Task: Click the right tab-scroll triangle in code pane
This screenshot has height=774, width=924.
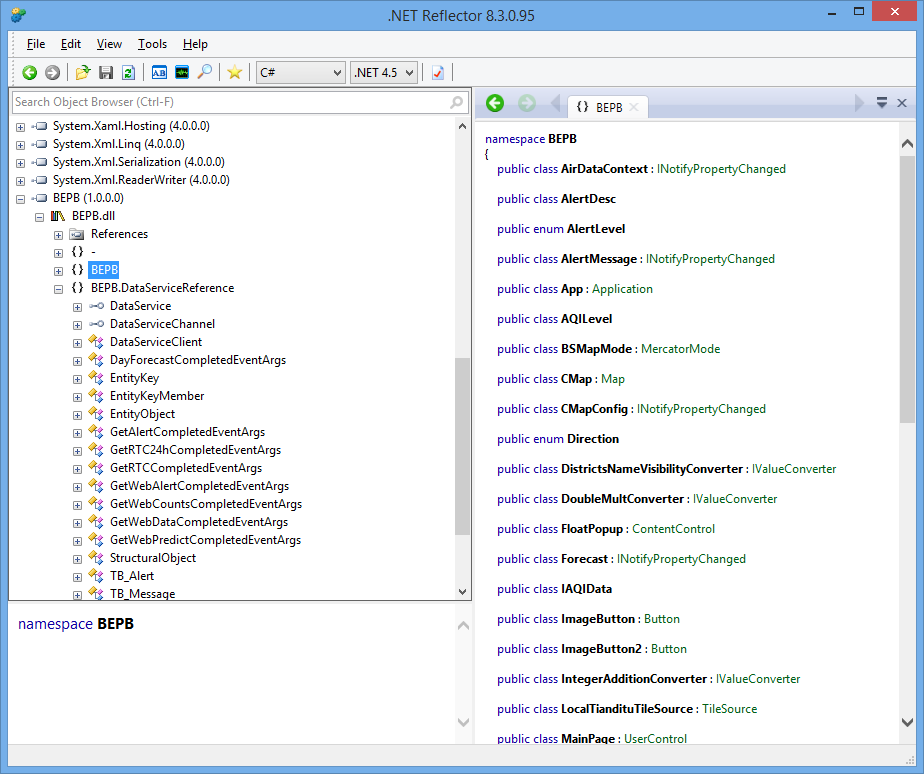Action: [859, 103]
